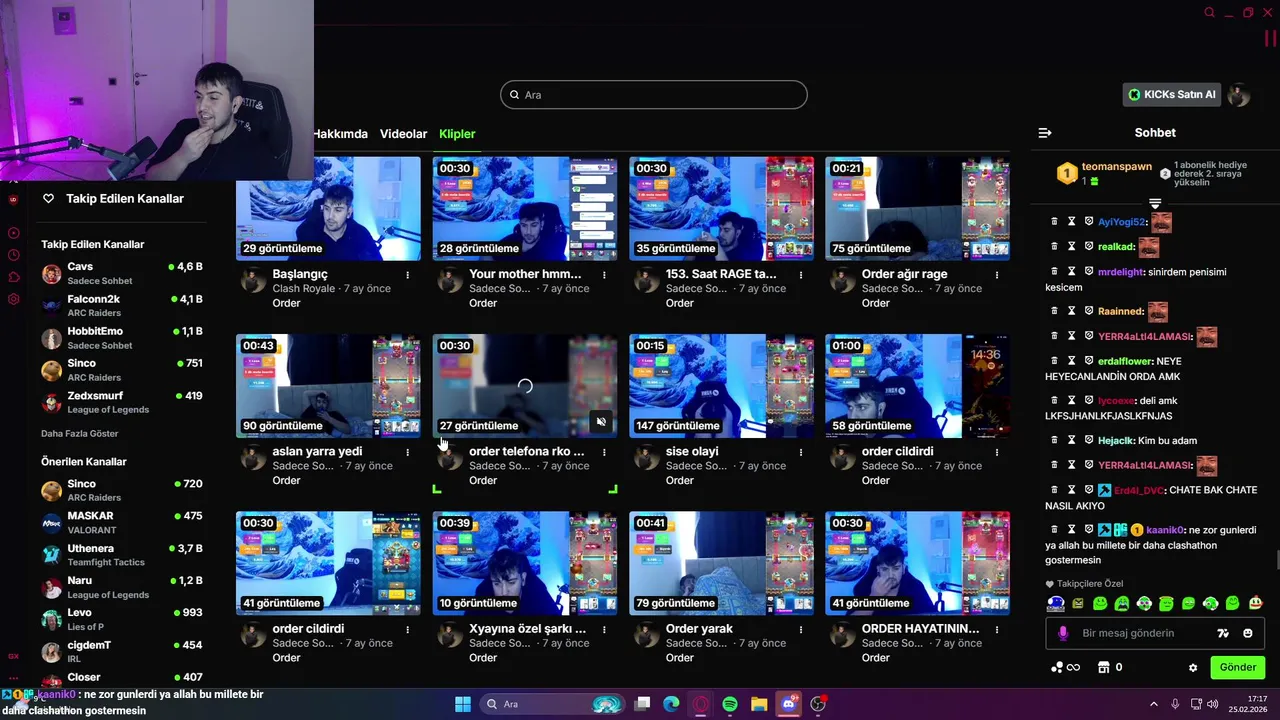Open chat settings gear icon
Viewport: 1280px width, 720px height.
[x=1193, y=668]
